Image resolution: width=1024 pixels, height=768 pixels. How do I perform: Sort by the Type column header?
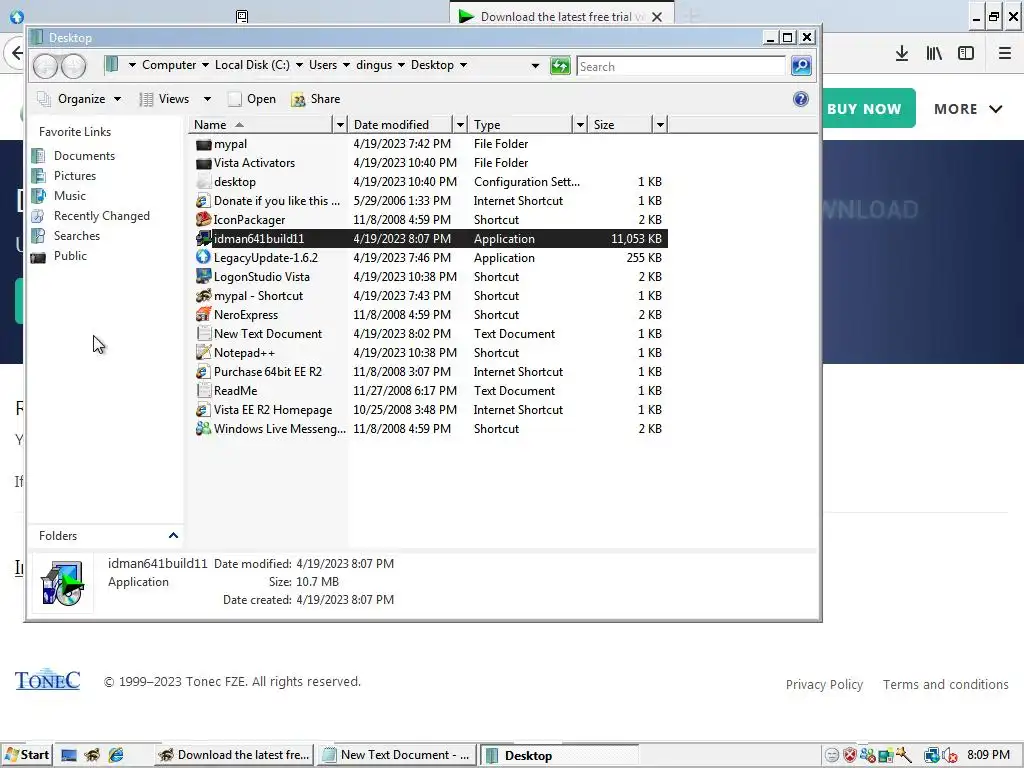click(522, 125)
